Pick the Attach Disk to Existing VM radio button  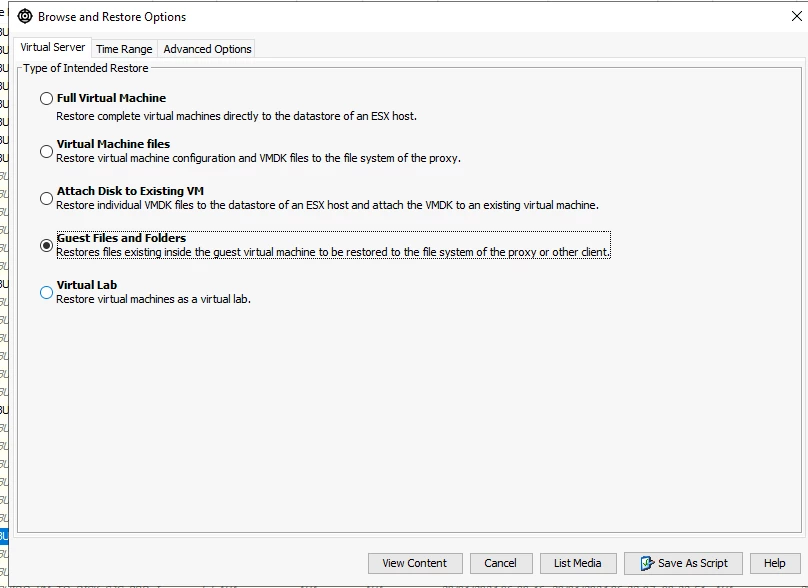coord(46,199)
